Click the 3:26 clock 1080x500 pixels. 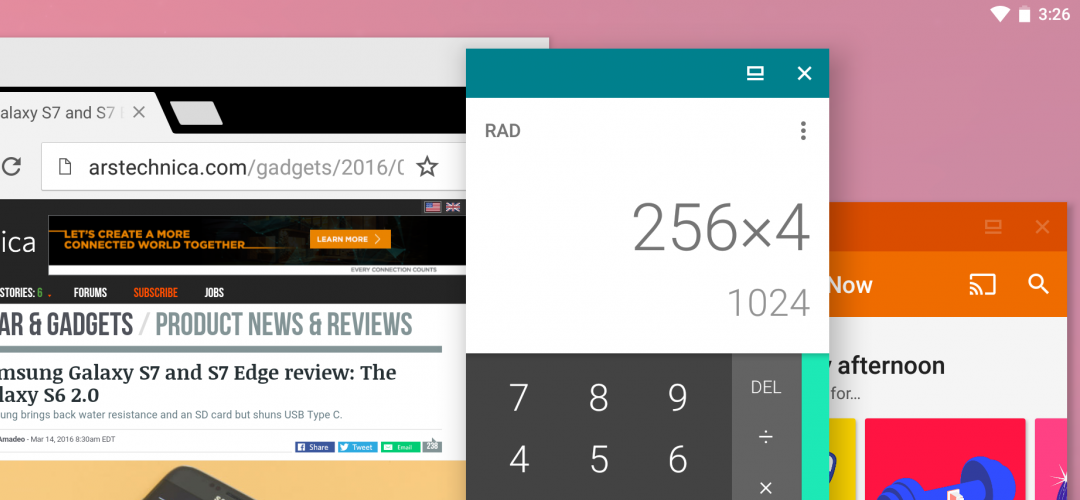(x=1054, y=14)
